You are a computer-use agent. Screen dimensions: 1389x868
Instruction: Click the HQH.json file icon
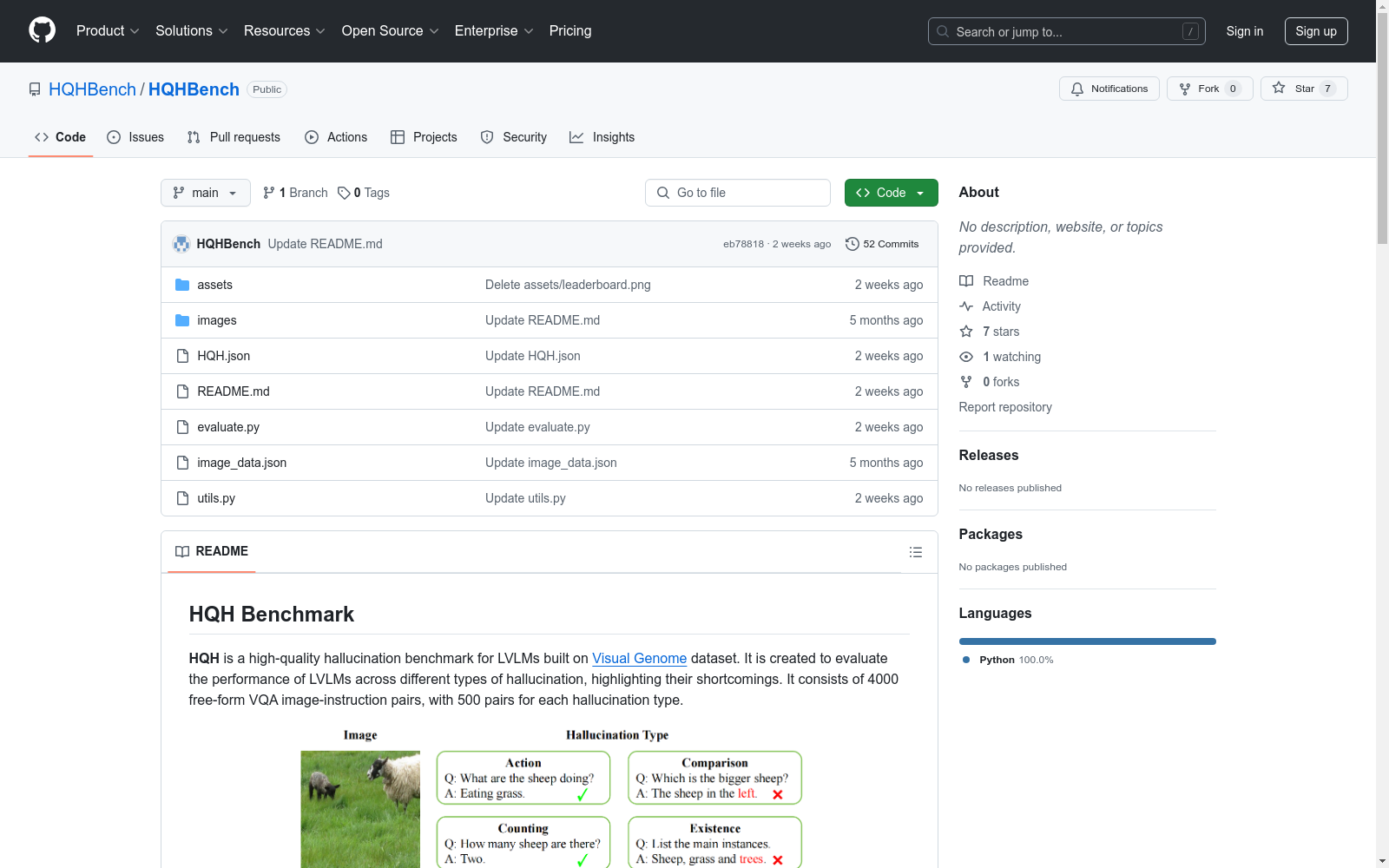(x=182, y=356)
